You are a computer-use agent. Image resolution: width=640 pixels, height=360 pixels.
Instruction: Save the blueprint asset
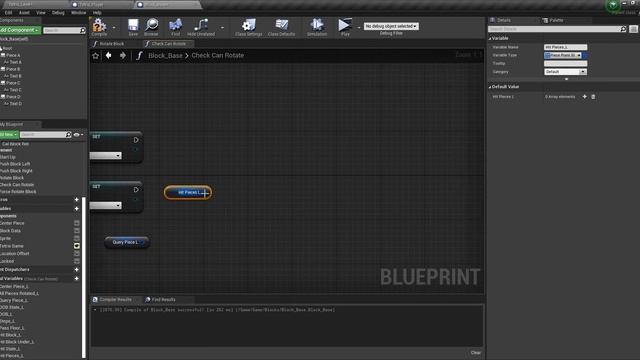pos(133,27)
